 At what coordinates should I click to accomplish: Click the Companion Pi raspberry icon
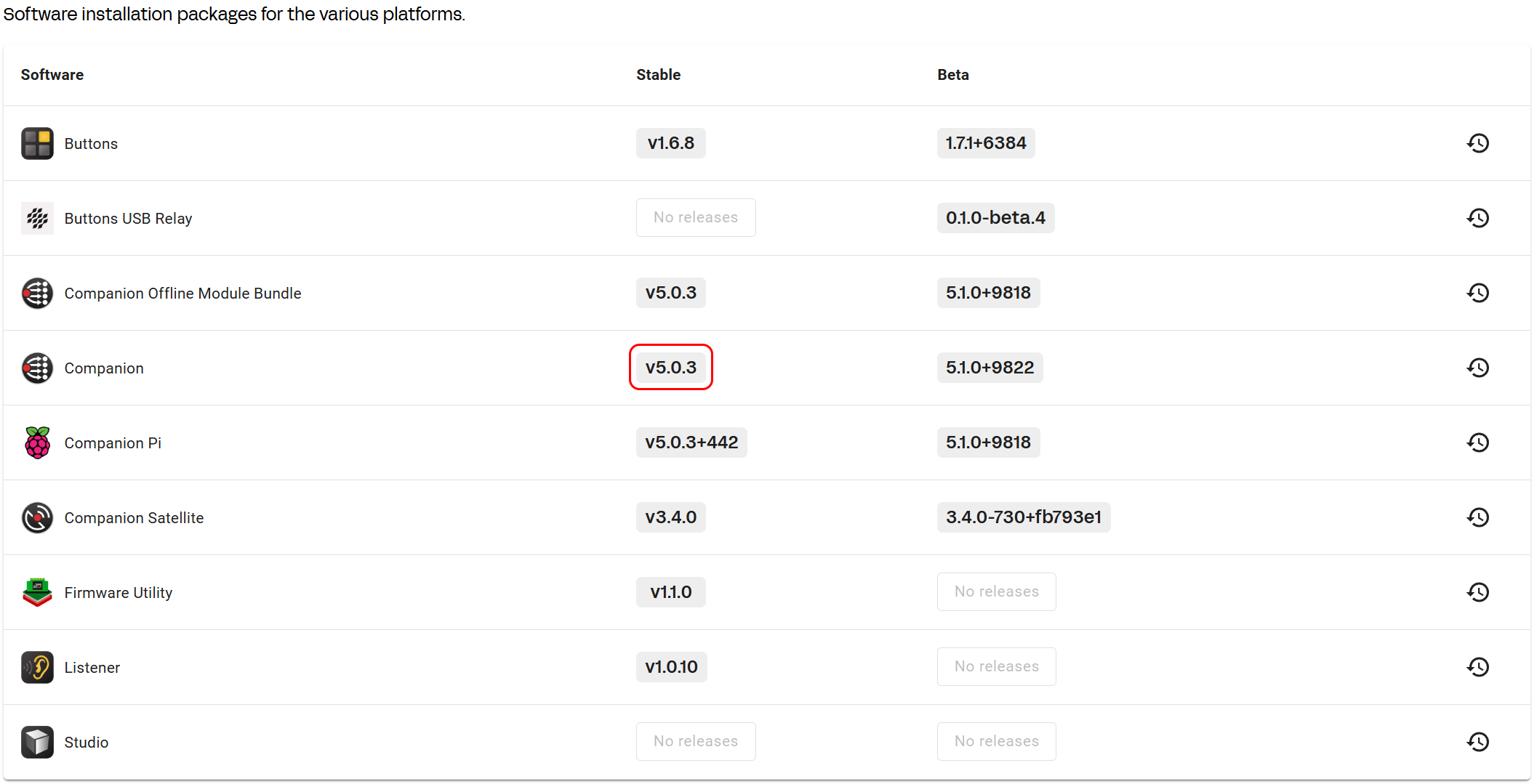pyautogui.click(x=37, y=442)
